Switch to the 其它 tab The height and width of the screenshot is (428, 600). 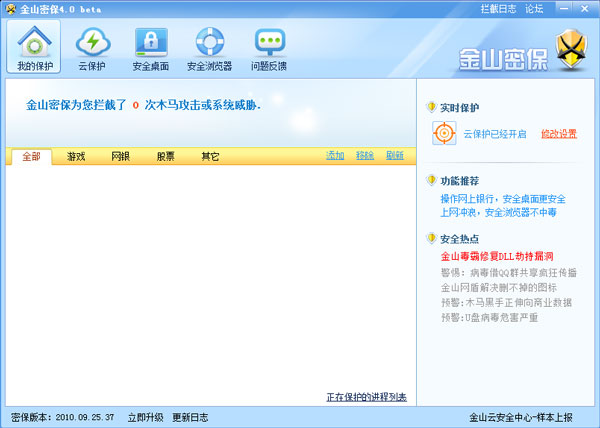(x=210, y=156)
